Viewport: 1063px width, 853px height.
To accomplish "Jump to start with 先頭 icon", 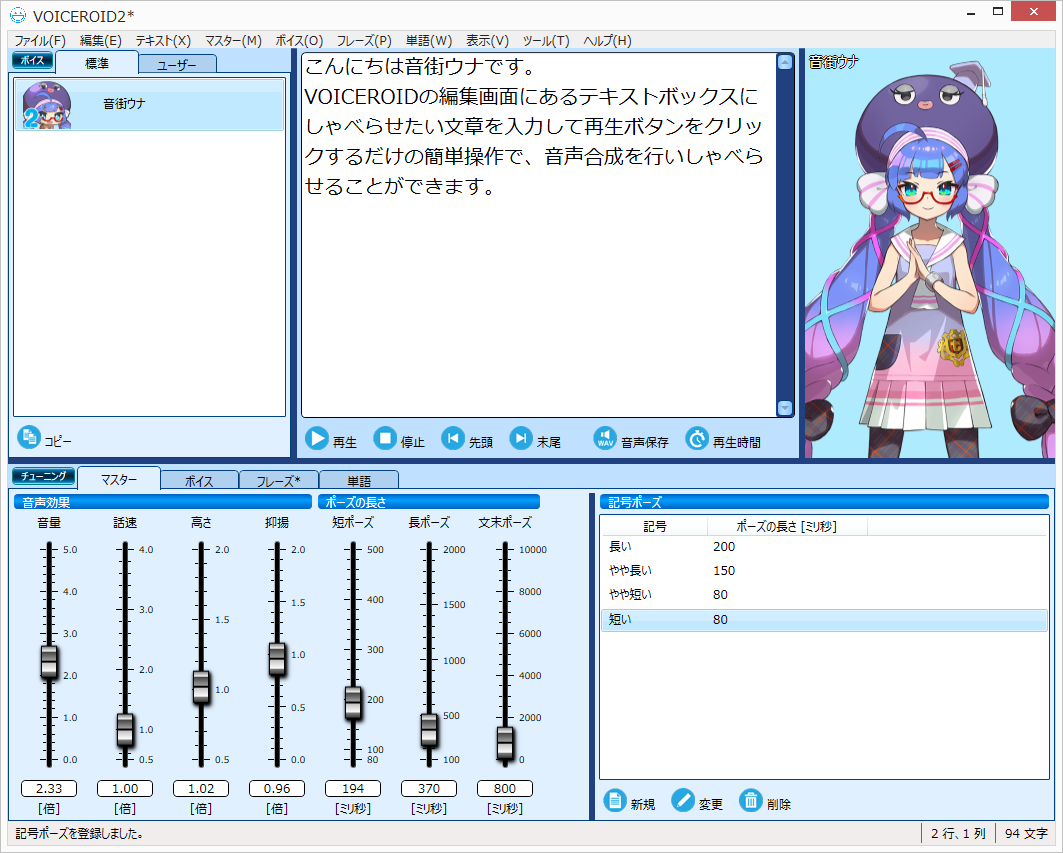I will 453,439.
